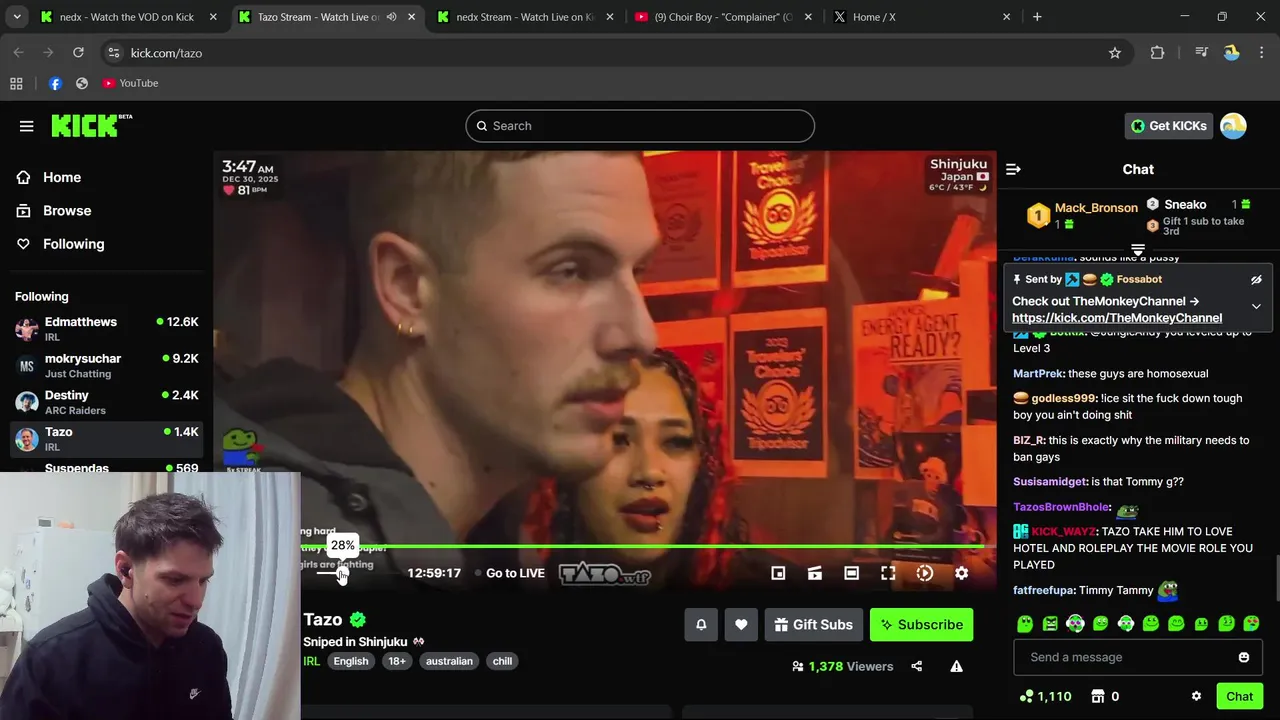
Task: Toggle mini player mode
Action: pyautogui.click(x=778, y=573)
